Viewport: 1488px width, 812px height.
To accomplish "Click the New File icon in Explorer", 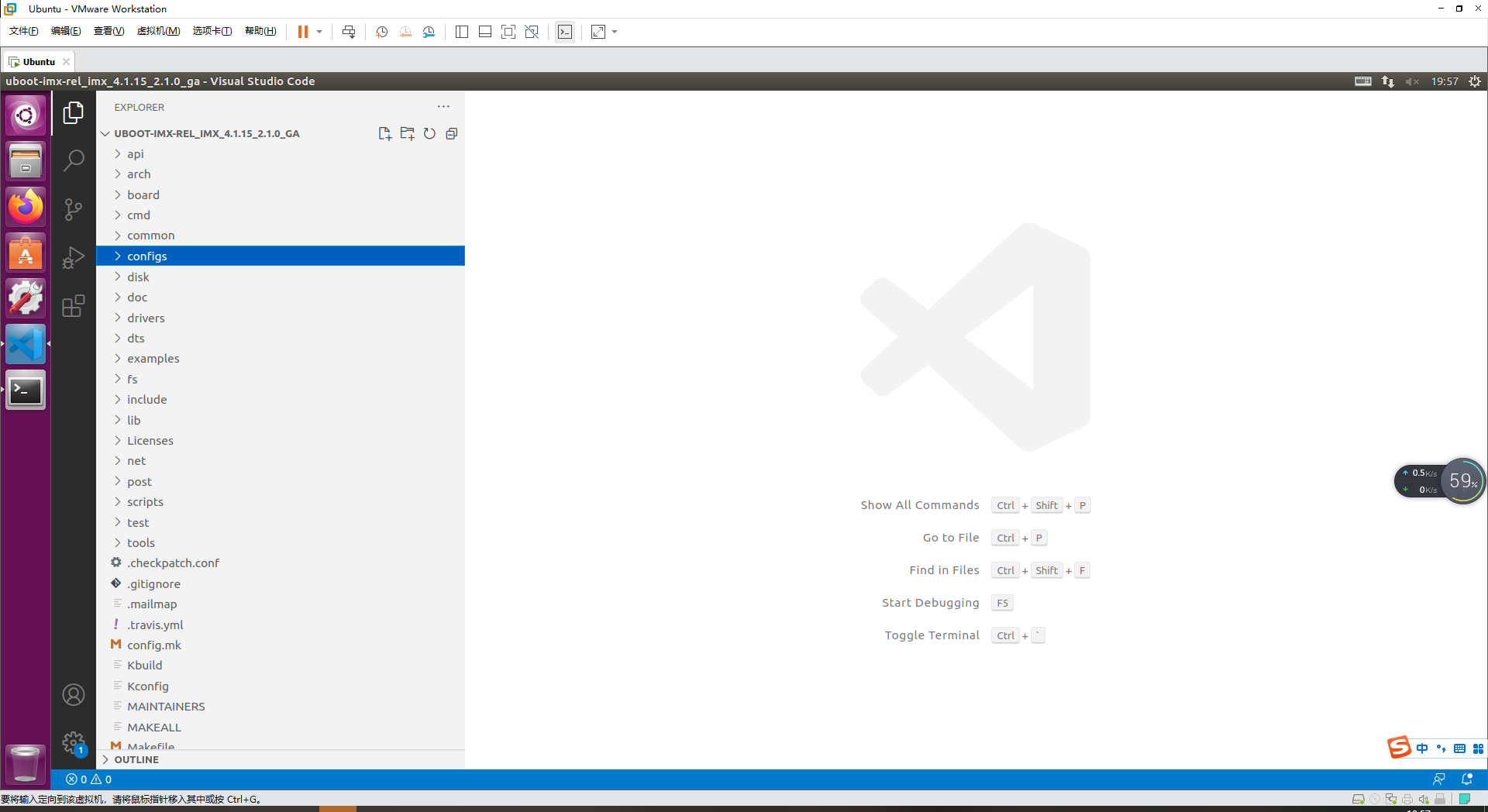I will [384, 133].
